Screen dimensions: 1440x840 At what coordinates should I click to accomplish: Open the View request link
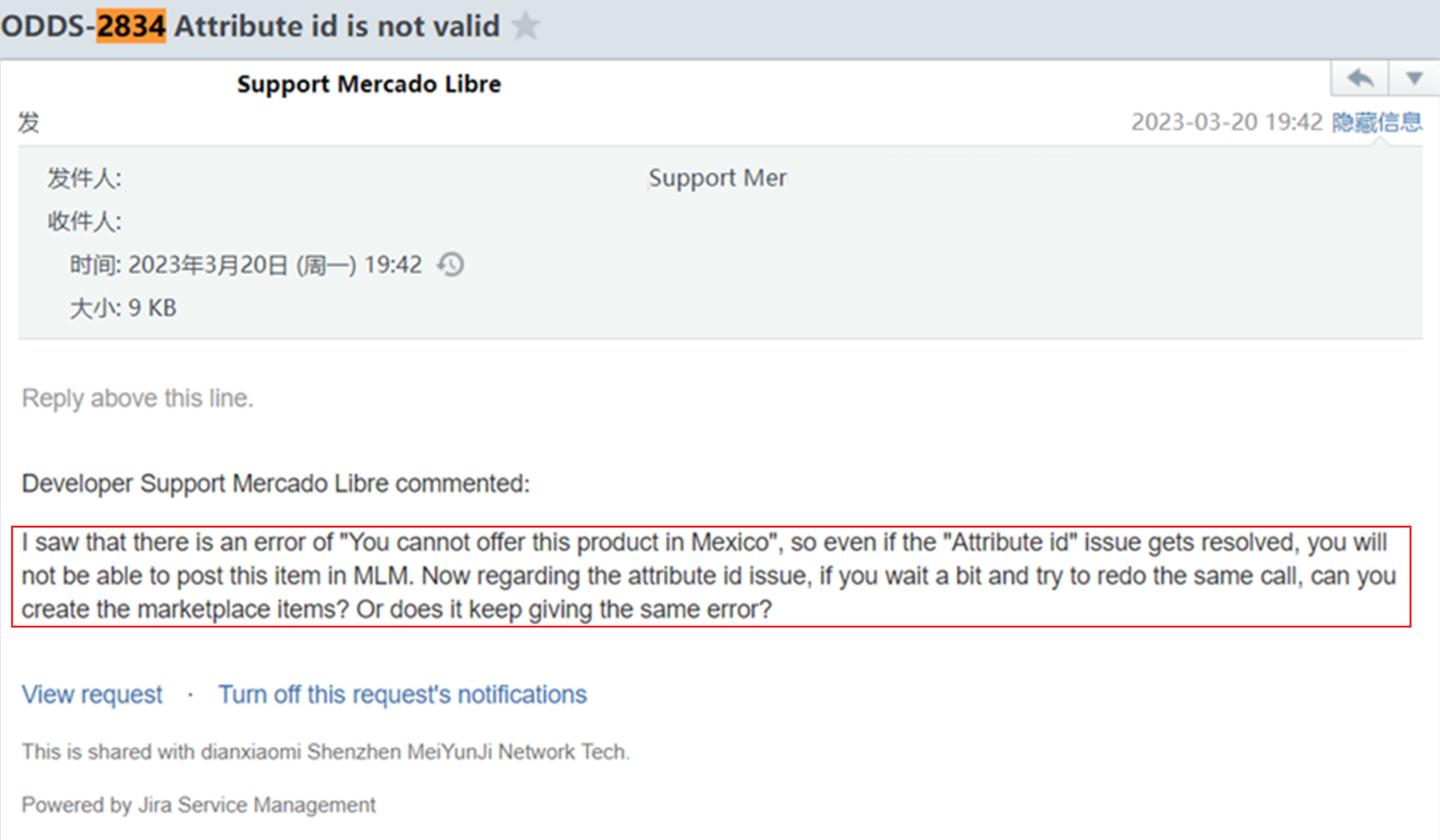92,694
